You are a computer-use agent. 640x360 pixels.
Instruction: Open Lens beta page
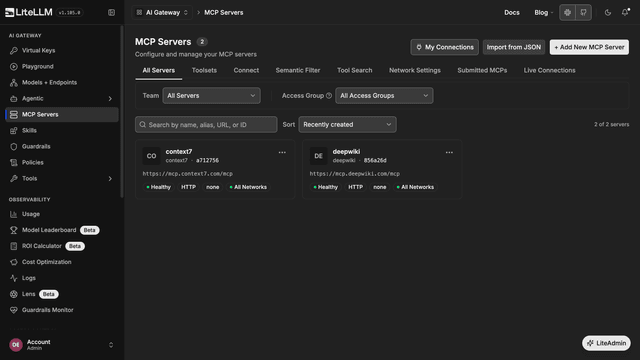click(x=62, y=294)
